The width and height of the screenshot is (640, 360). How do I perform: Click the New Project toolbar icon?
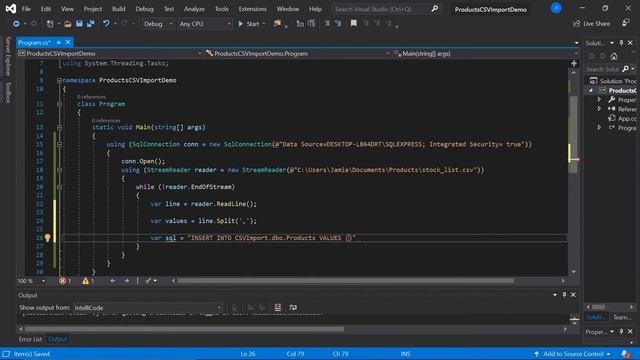pos(50,24)
